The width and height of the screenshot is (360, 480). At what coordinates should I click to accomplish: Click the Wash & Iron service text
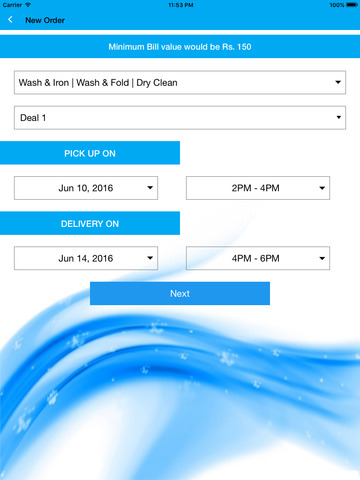point(44,82)
